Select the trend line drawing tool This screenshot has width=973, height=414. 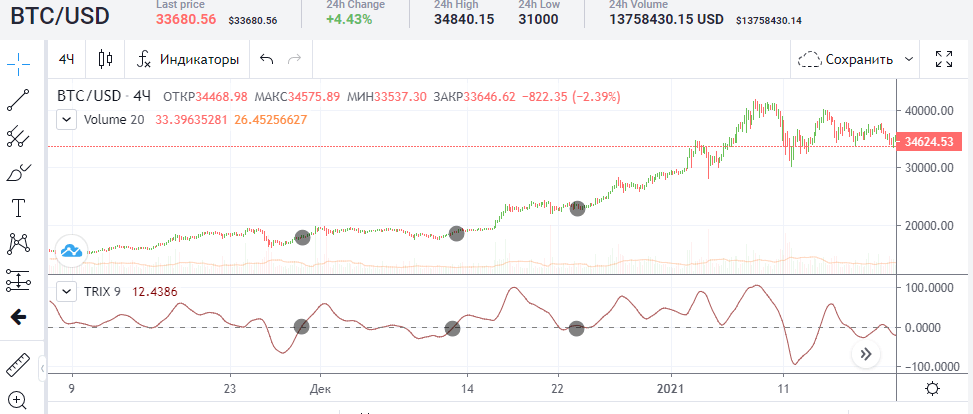click(18, 99)
